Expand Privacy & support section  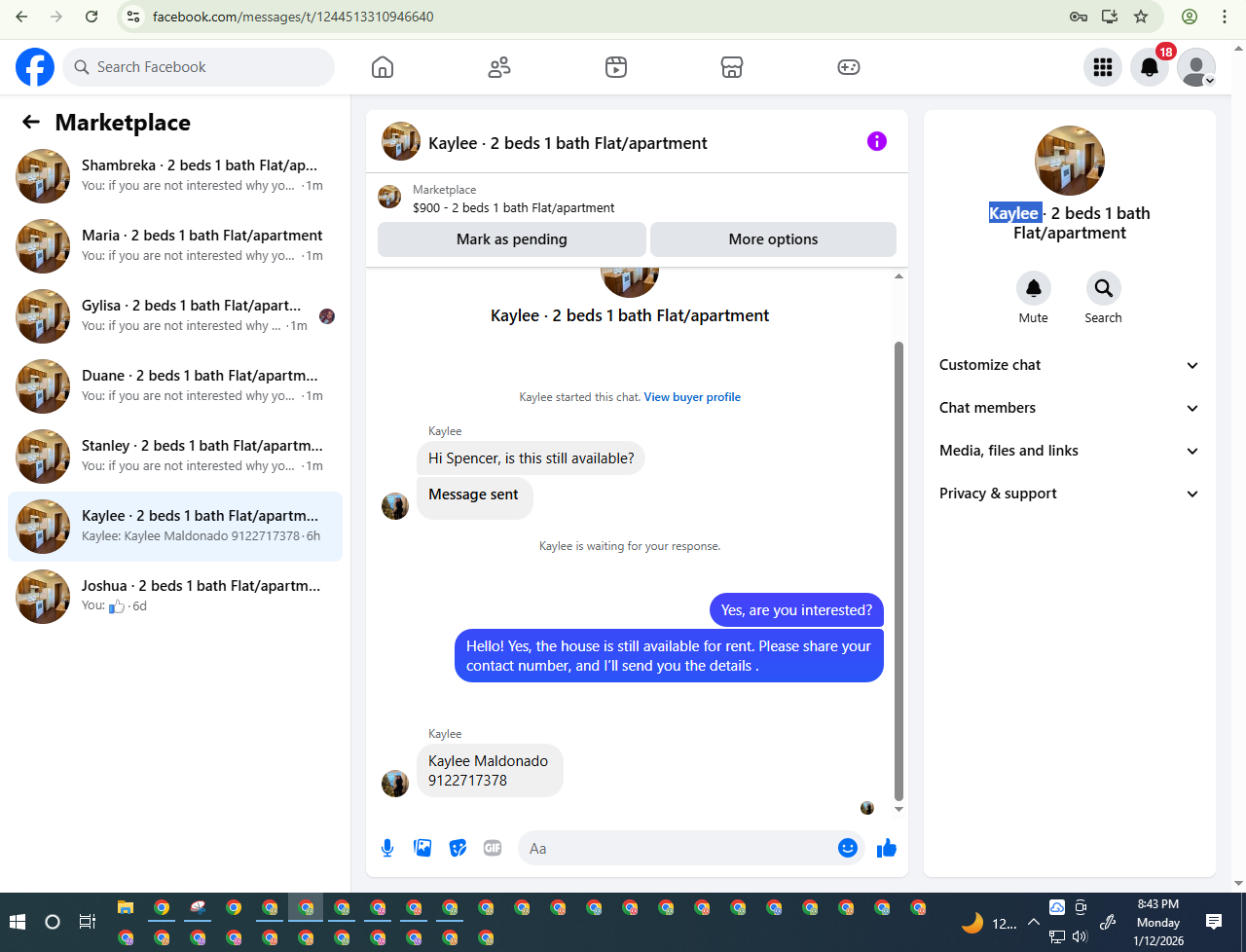click(x=1069, y=494)
